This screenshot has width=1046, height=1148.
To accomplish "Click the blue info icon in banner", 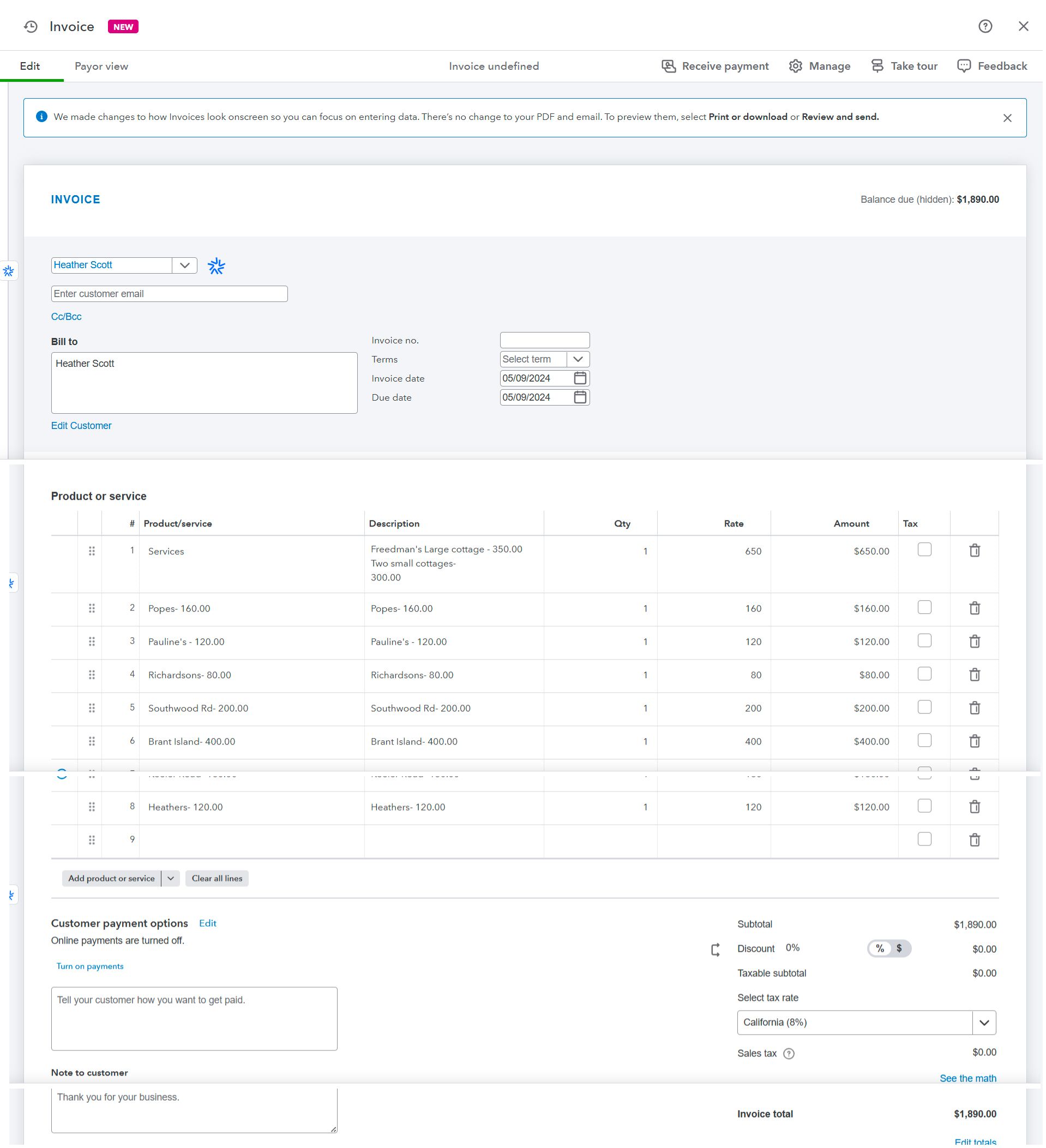I will pos(41,117).
